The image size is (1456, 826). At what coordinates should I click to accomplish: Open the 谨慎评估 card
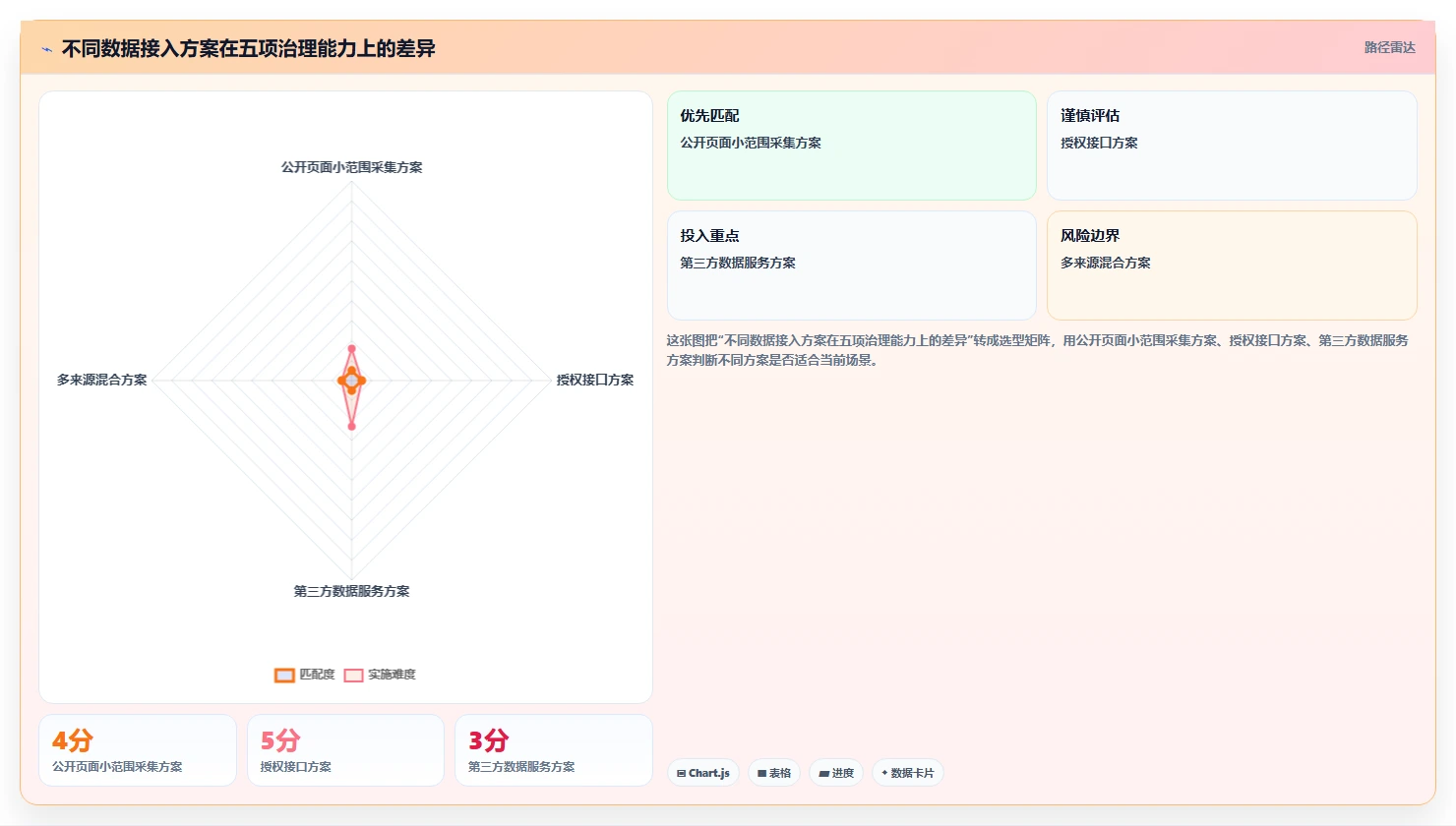[x=1232, y=146]
